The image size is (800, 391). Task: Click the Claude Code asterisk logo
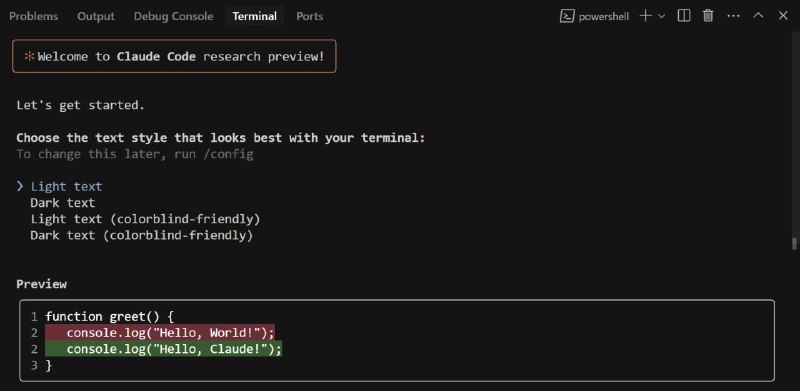click(29, 57)
